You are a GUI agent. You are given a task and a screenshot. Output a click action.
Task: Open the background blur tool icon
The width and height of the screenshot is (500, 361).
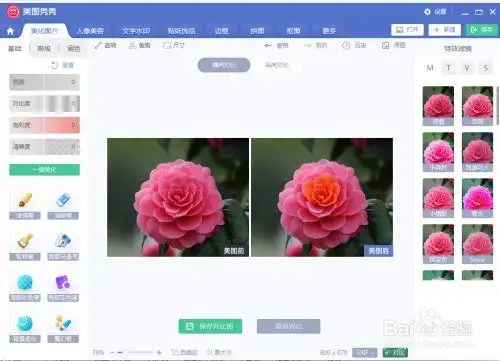[x=25, y=323]
